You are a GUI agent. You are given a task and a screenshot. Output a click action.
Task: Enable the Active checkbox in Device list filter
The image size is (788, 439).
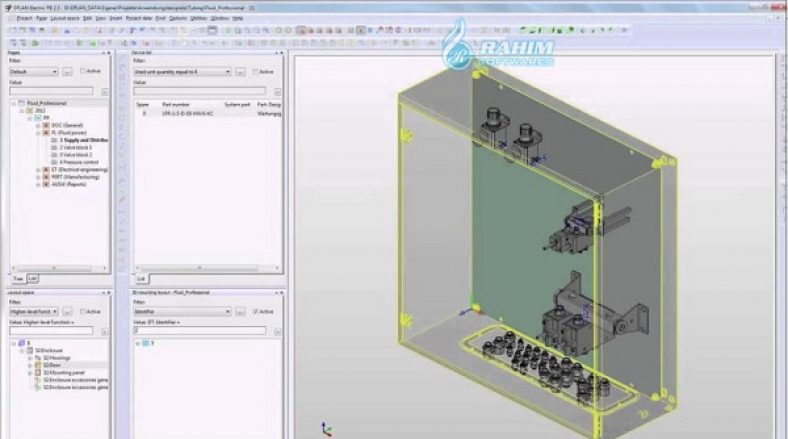pyautogui.click(x=256, y=72)
